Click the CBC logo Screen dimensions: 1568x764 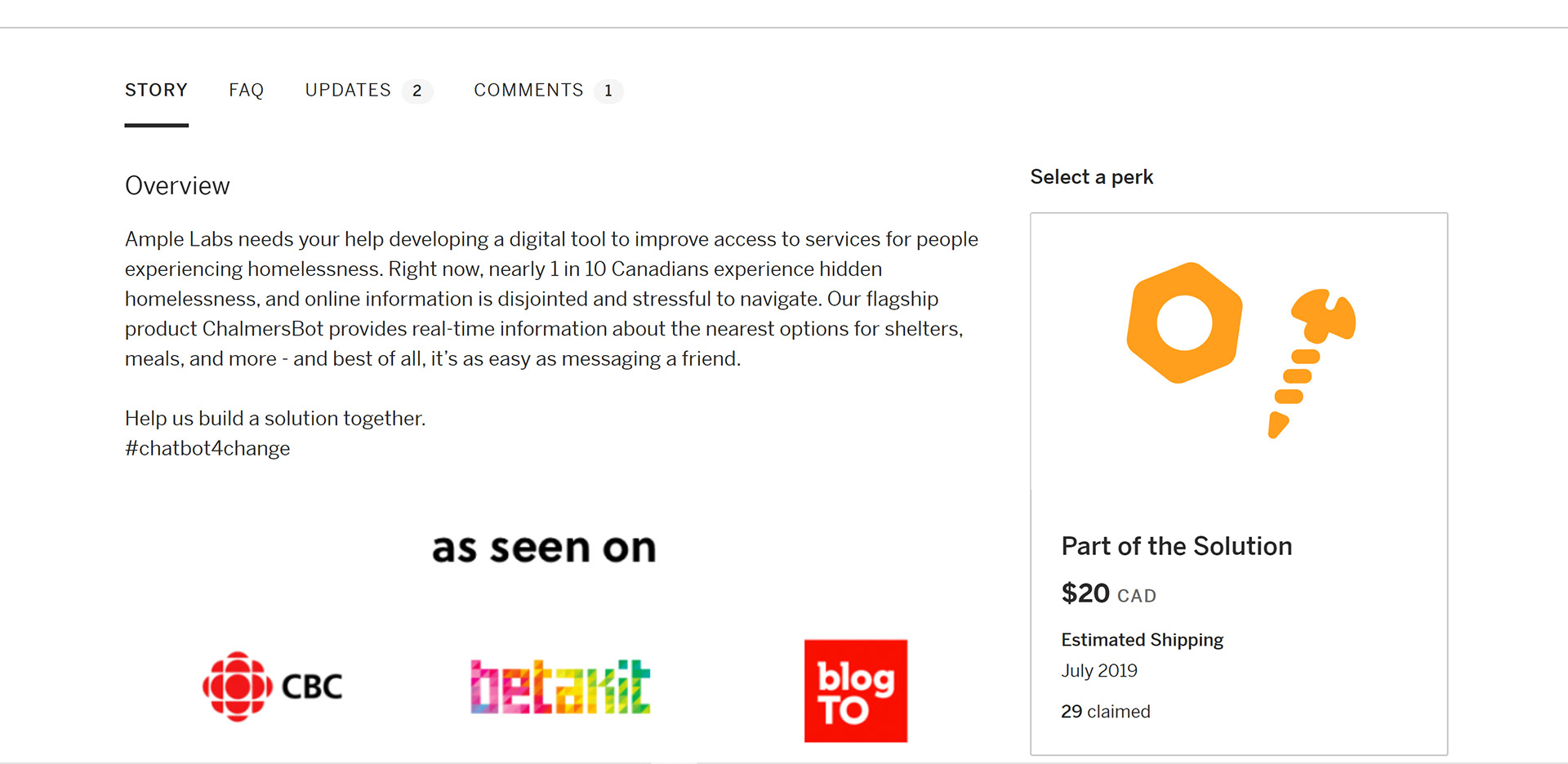point(273,686)
